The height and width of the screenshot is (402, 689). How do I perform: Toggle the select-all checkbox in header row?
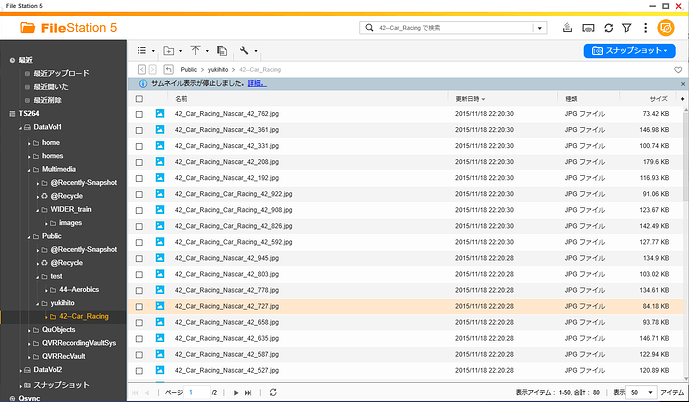tap(139, 99)
